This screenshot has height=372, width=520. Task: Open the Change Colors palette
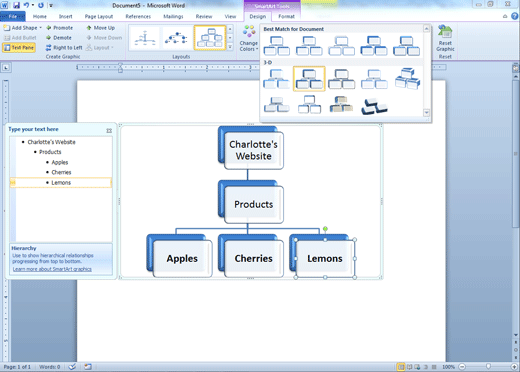coord(249,38)
